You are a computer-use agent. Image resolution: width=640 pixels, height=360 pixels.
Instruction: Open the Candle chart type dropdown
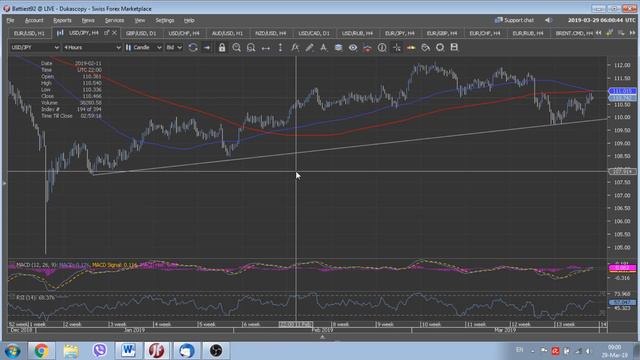pyautogui.click(x=143, y=48)
